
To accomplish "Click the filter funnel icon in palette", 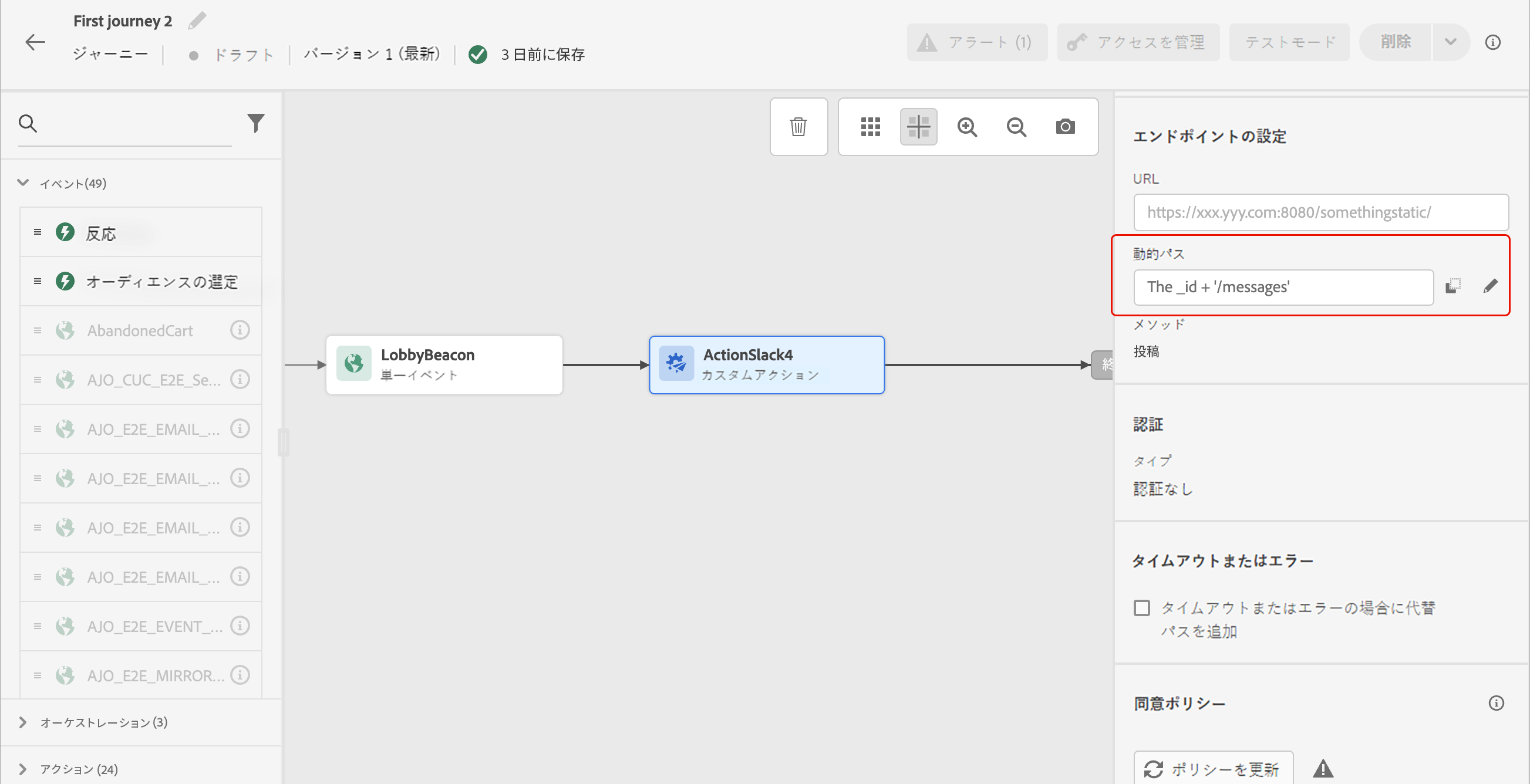I will click(x=256, y=123).
